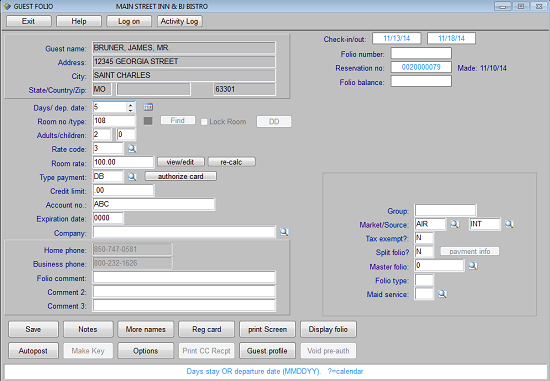Decrease days with the stepper down arrow
550x381 pixels.
[x=130, y=110]
